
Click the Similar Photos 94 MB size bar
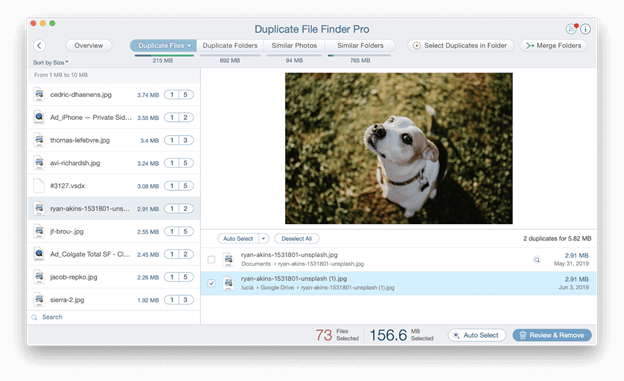294,55
